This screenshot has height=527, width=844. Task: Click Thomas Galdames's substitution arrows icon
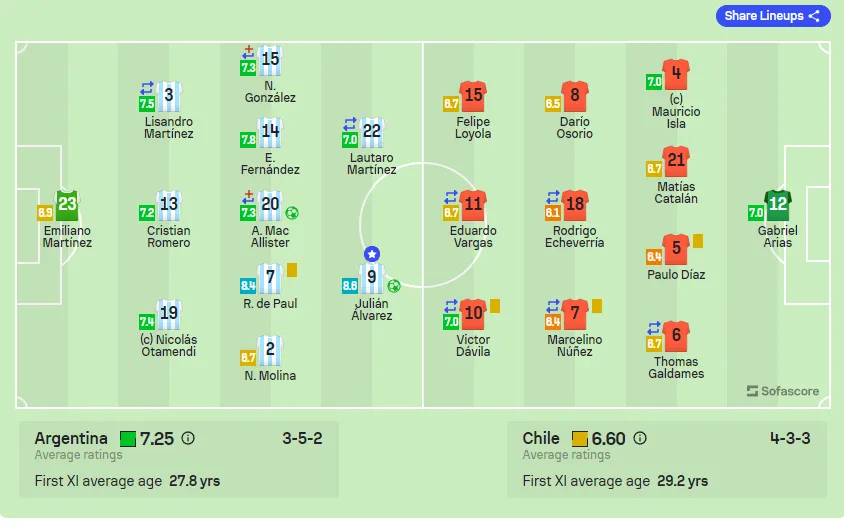tap(653, 328)
